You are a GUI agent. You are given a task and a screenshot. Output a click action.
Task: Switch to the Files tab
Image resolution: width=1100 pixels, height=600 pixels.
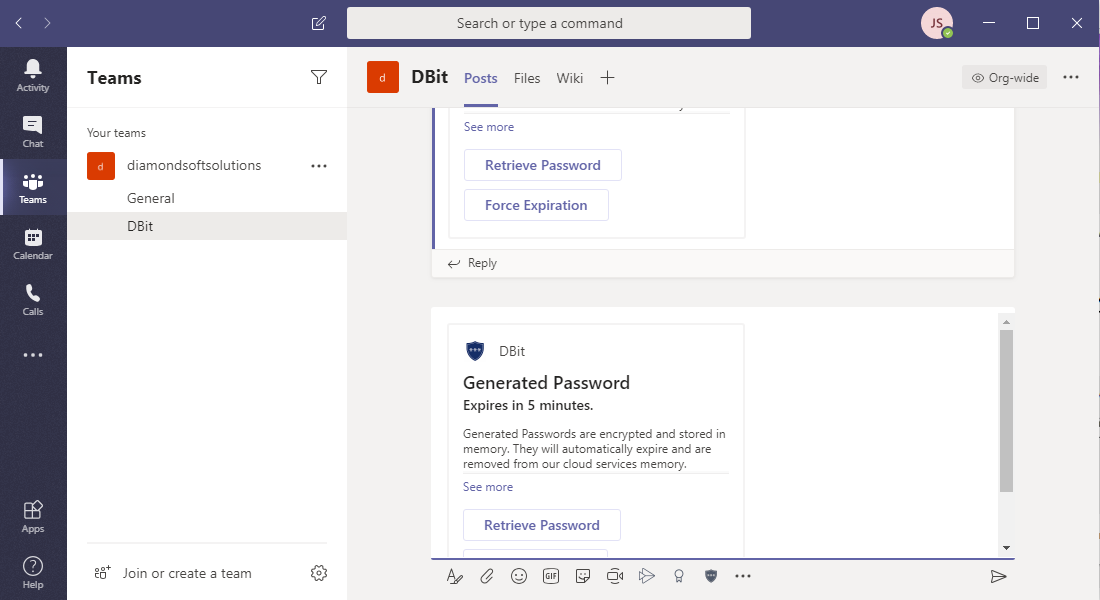point(527,78)
